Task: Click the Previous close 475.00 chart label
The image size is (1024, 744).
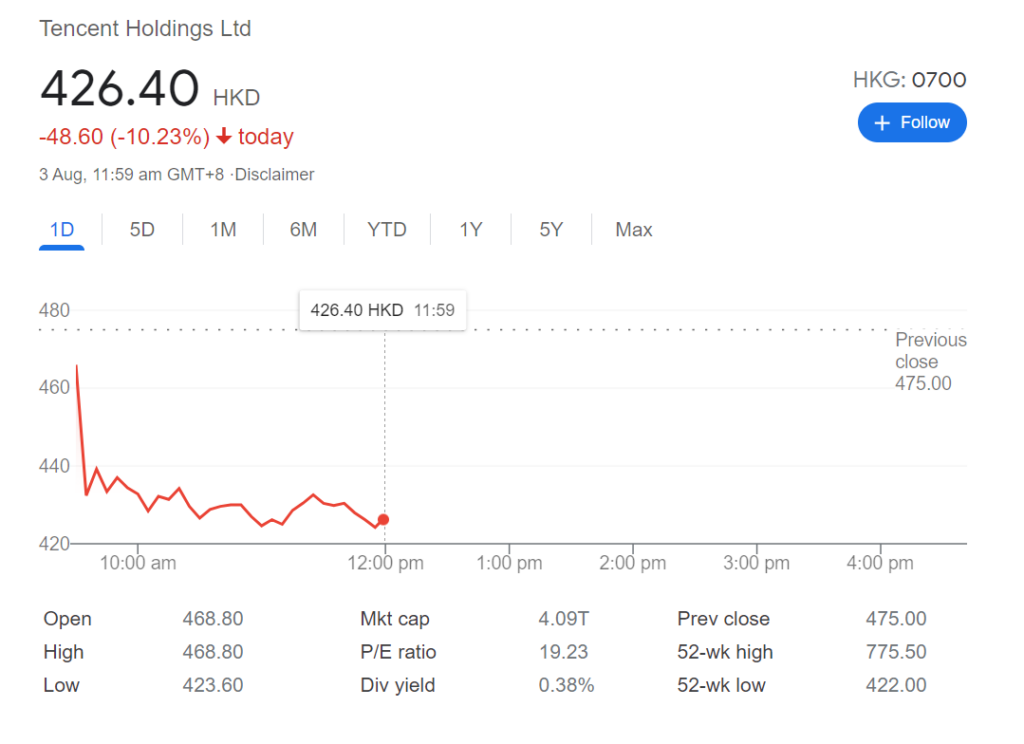Action: tap(930, 362)
